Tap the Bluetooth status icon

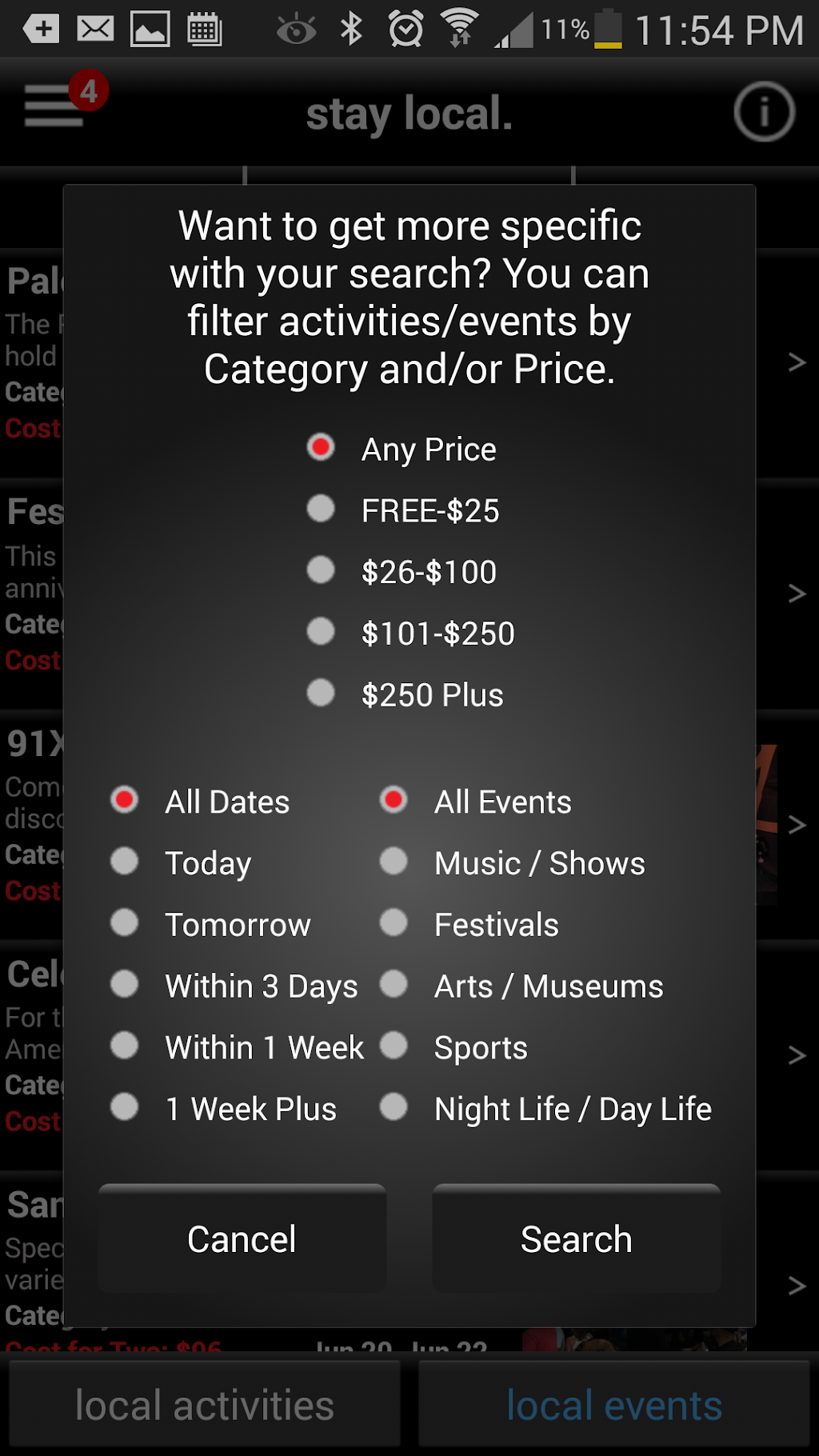click(x=351, y=30)
